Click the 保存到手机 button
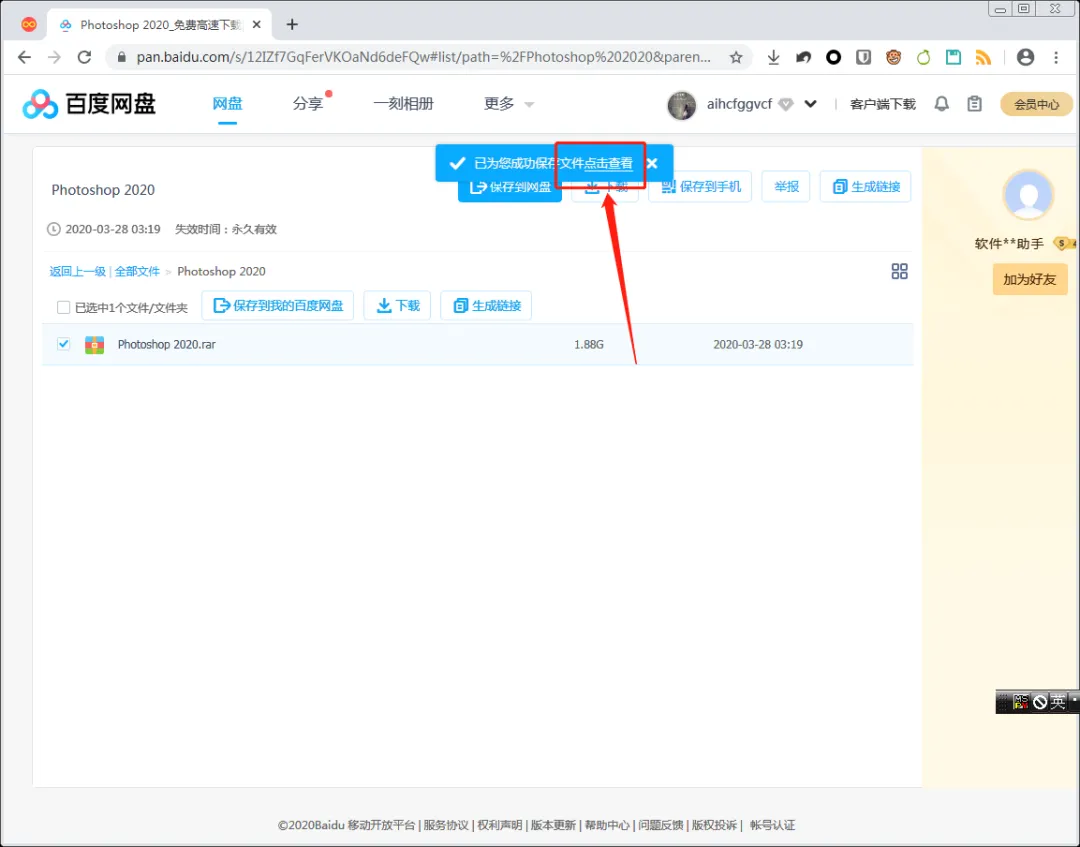The height and width of the screenshot is (847, 1080). pyautogui.click(x=700, y=187)
